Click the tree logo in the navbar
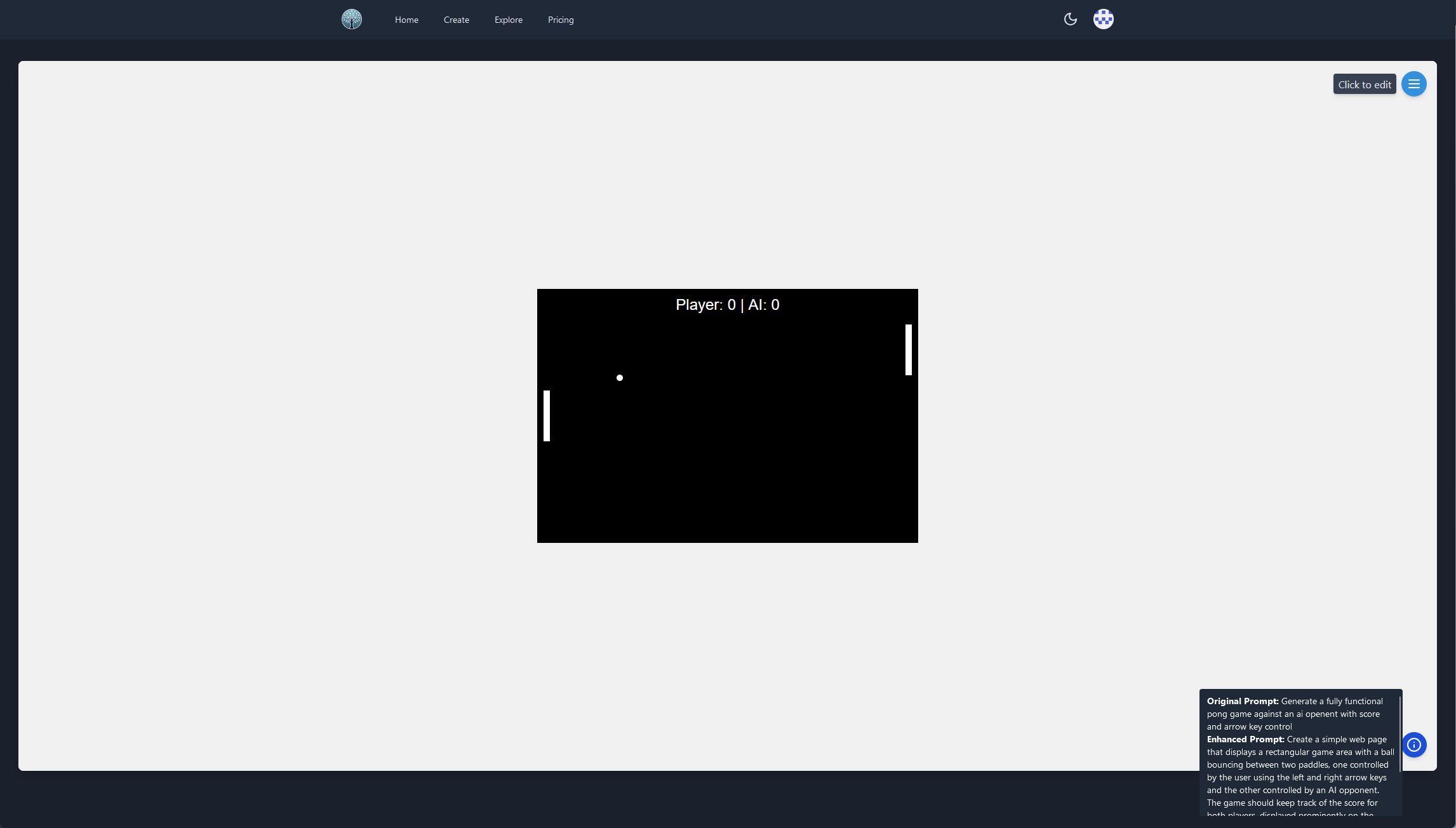Viewport: 1456px width, 828px height. pyautogui.click(x=351, y=19)
